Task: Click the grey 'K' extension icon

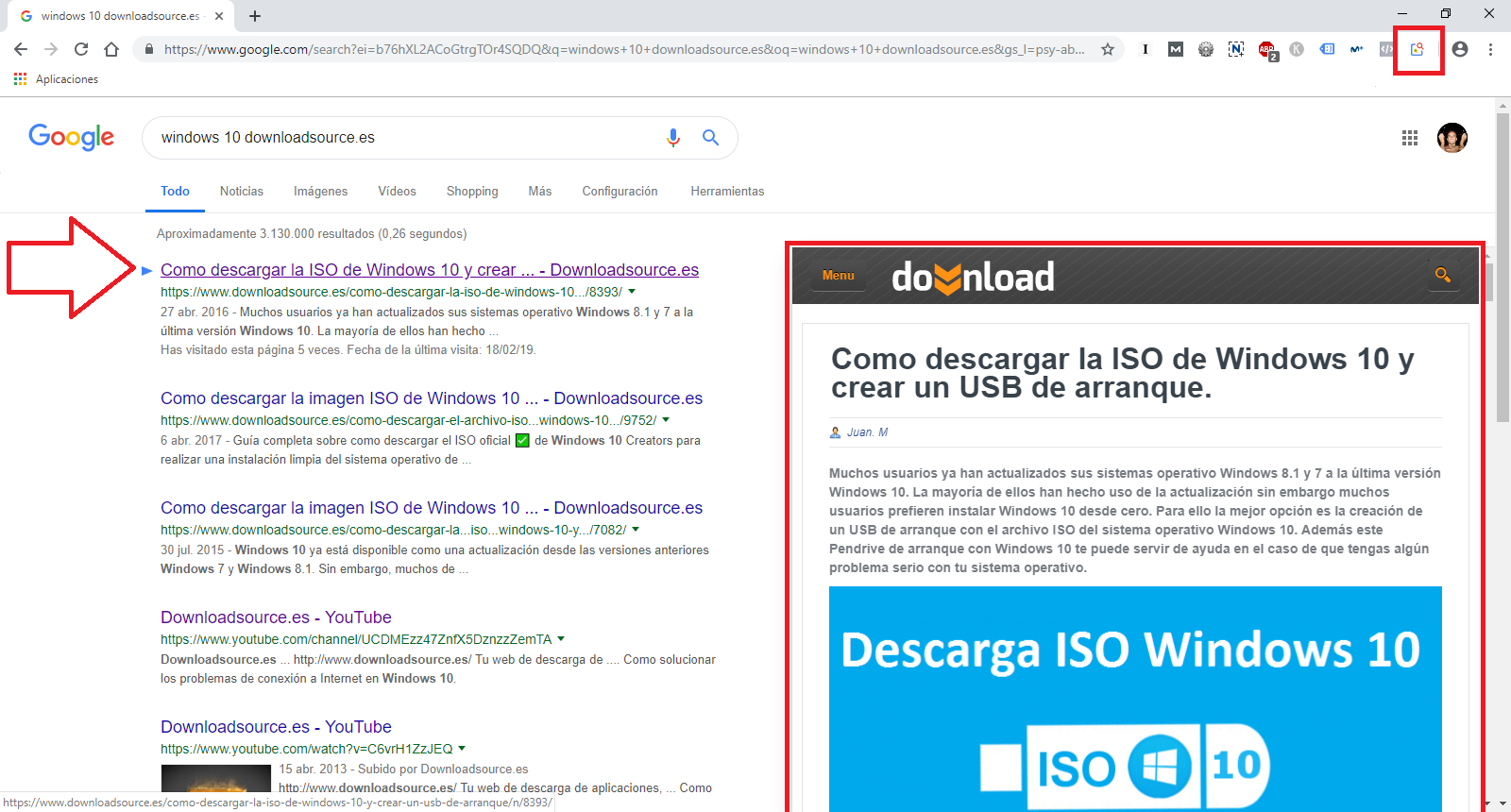Action: point(1297,49)
